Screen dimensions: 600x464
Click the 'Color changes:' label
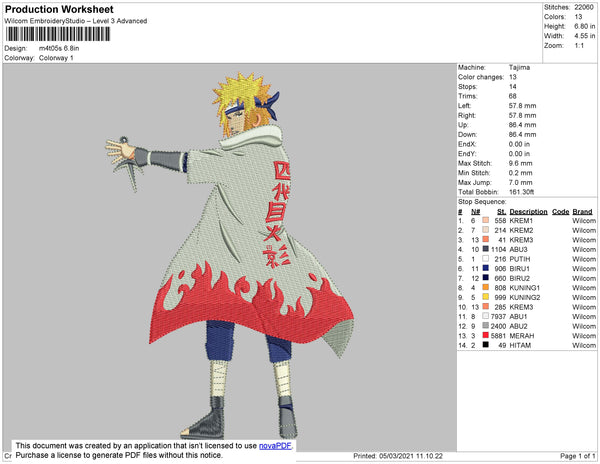click(x=481, y=77)
